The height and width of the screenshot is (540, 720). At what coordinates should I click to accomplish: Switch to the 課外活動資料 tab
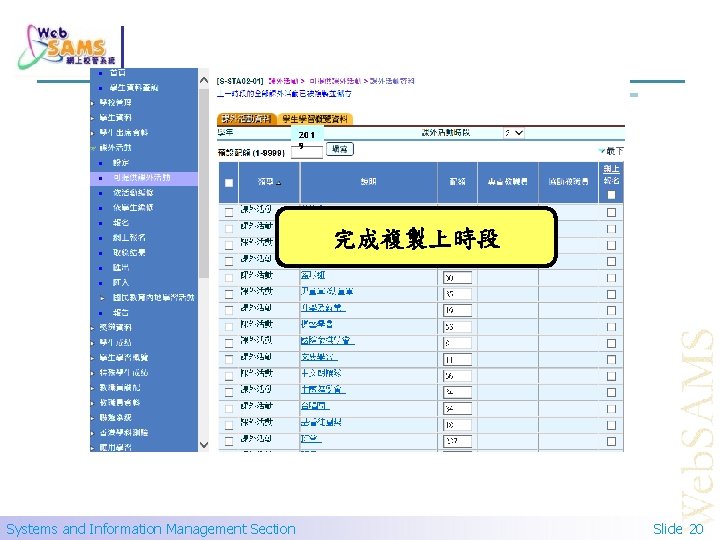246,119
